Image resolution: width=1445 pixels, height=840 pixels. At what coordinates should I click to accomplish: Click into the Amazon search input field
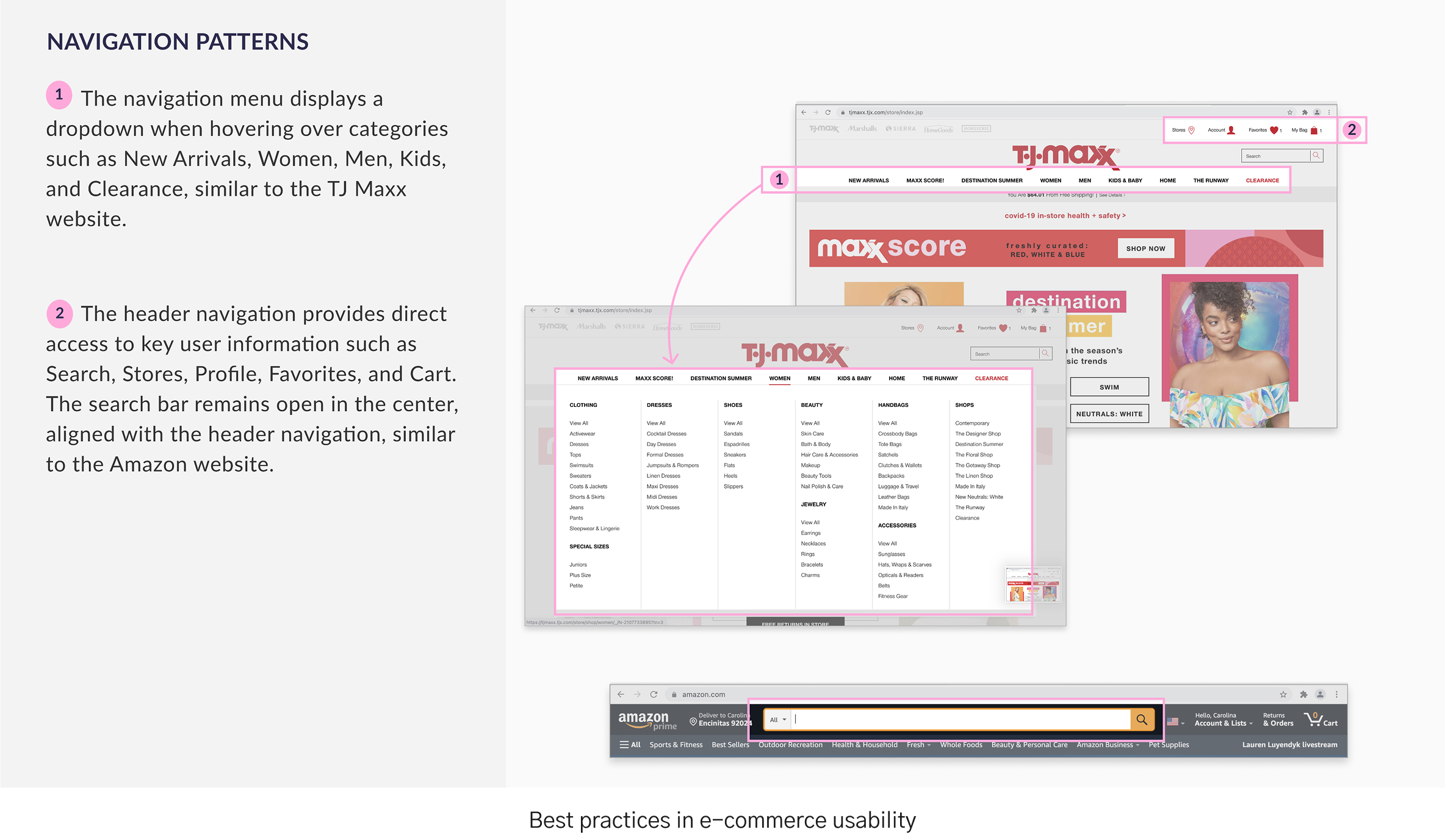tap(961, 720)
